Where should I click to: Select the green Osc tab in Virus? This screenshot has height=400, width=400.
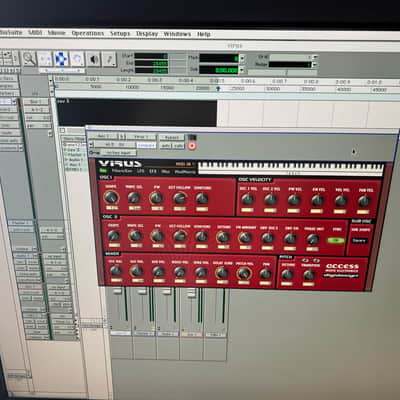[103, 171]
